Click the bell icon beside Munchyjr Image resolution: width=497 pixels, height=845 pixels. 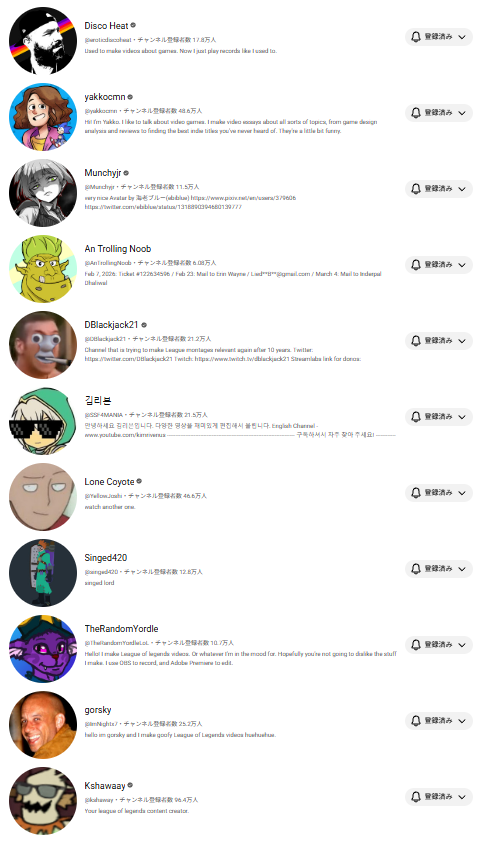(416, 189)
